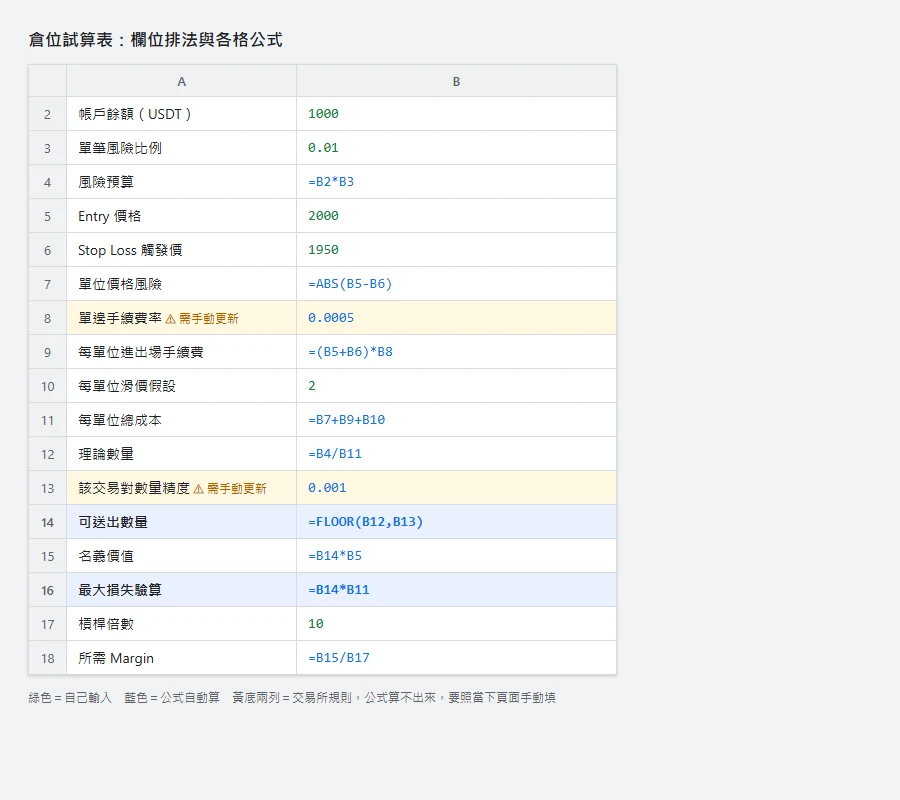Click the 槓桿倍數 label cell
This screenshot has width=900, height=800.
click(181, 624)
